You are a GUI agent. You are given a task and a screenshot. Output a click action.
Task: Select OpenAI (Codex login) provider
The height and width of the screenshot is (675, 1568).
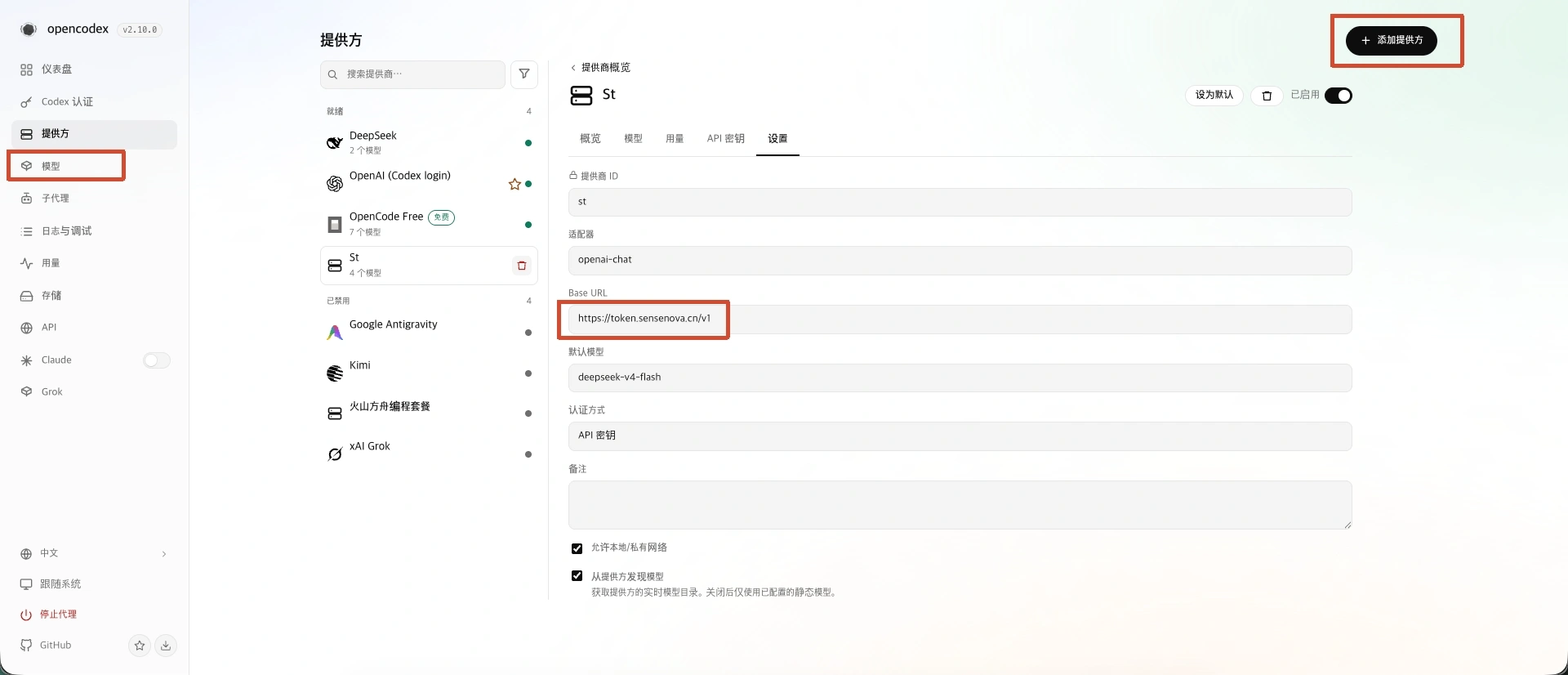click(429, 184)
